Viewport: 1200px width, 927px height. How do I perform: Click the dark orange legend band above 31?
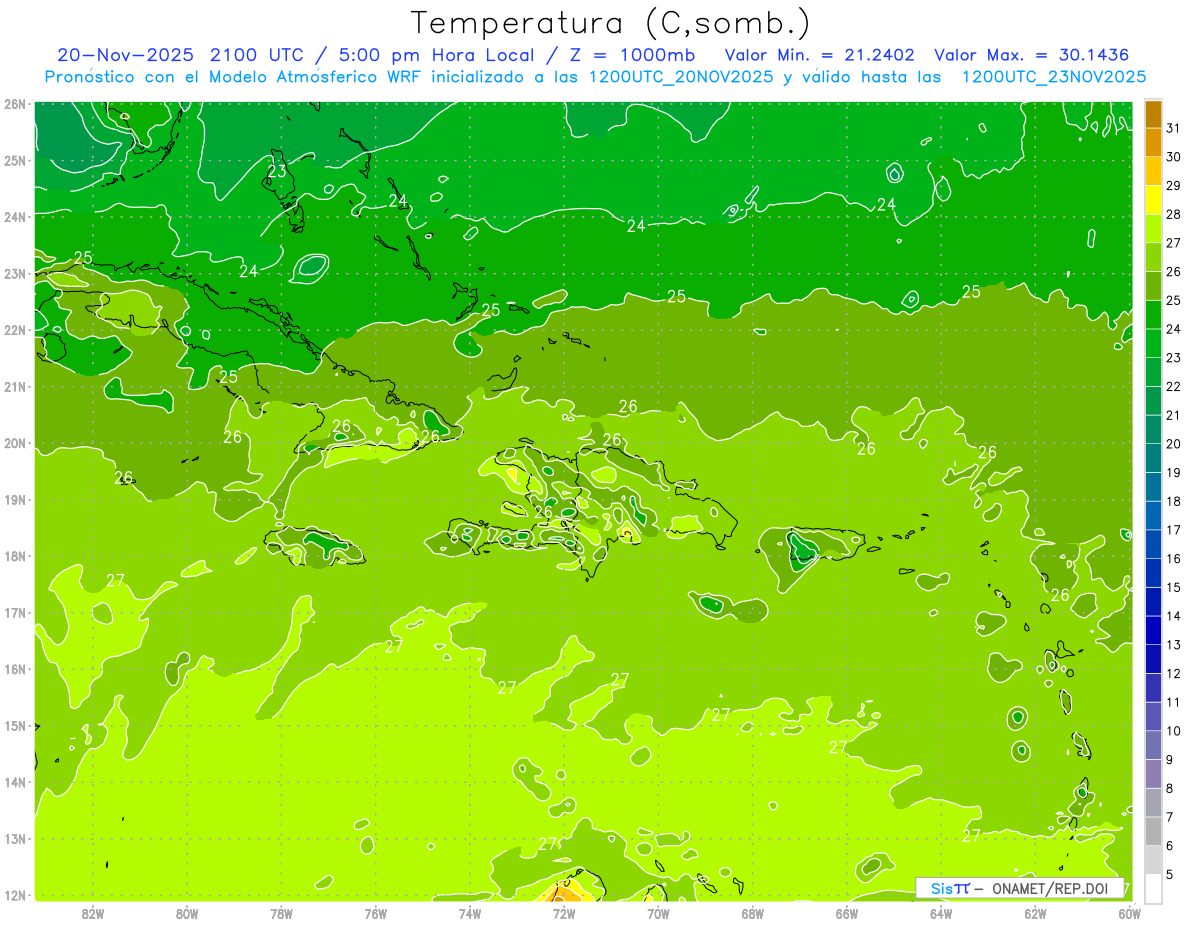(1153, 113)
